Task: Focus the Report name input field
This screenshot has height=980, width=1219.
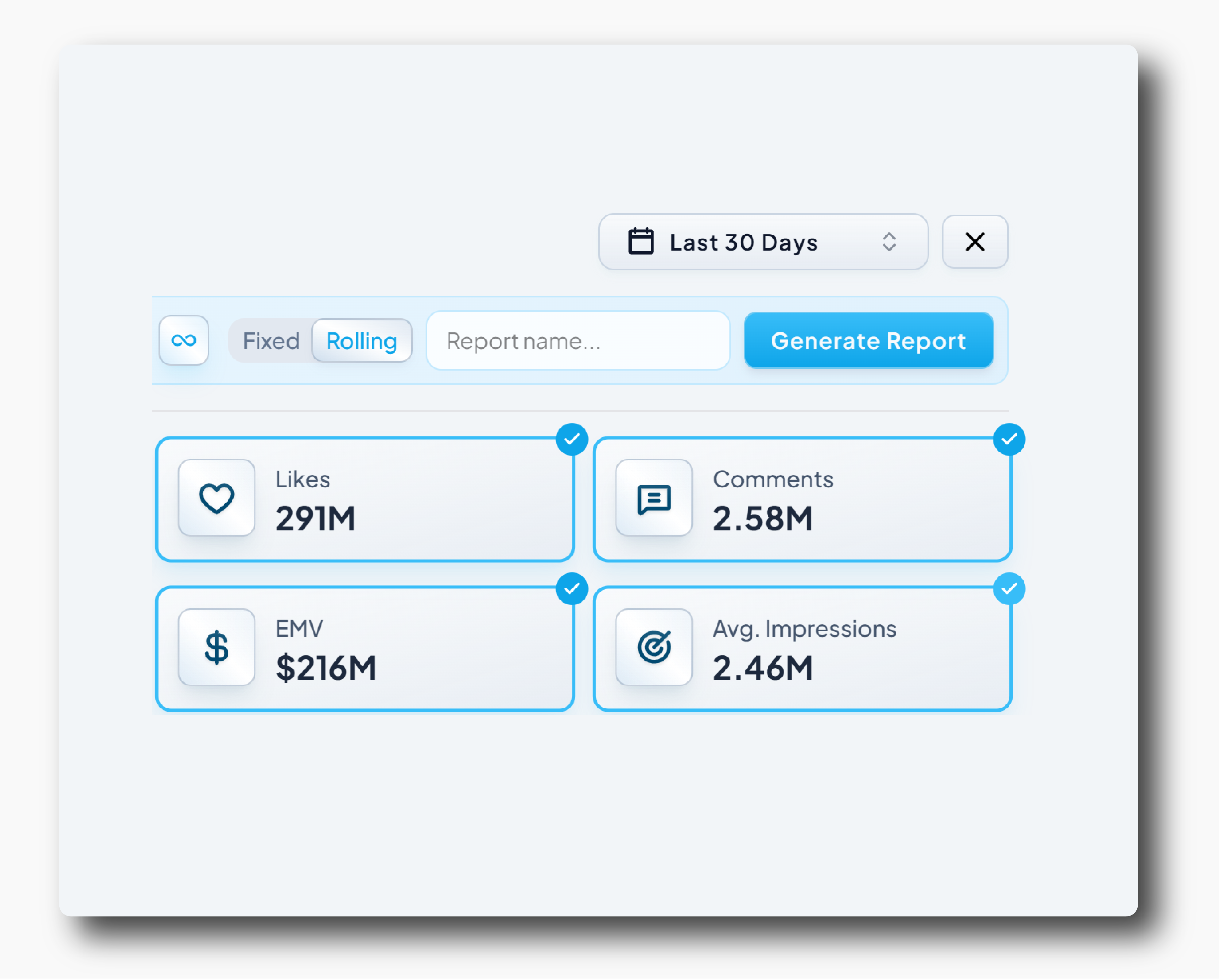Action: point(578,341)
